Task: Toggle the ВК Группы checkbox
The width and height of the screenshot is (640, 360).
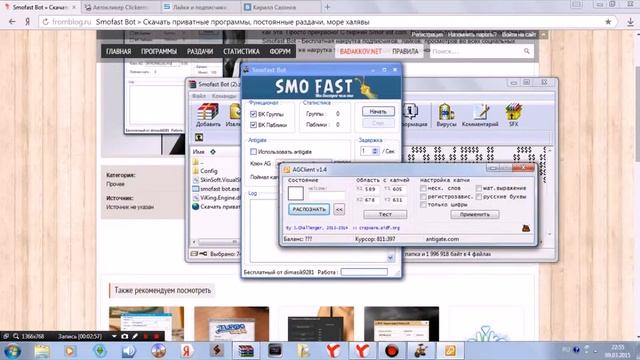Action: click(253, 114)
